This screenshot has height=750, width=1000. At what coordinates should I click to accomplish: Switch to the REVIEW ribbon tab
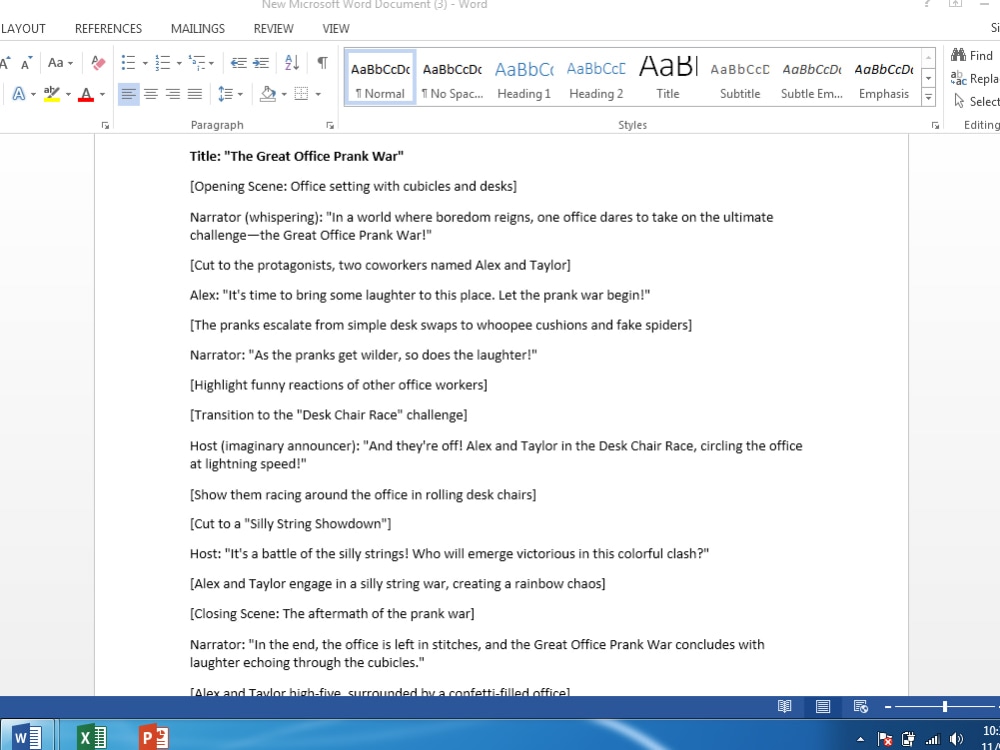[x=273, y=28]
